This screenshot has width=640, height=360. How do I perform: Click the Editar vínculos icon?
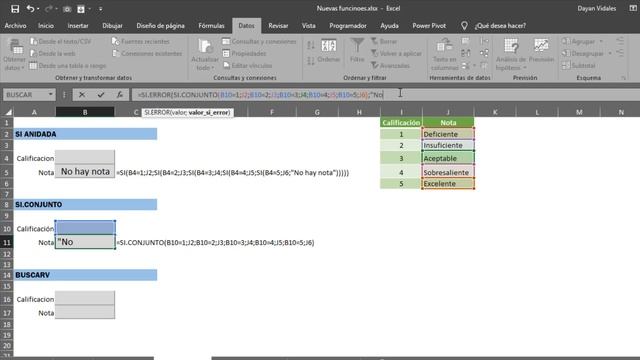pyautogui.click(x=226, y=65)
